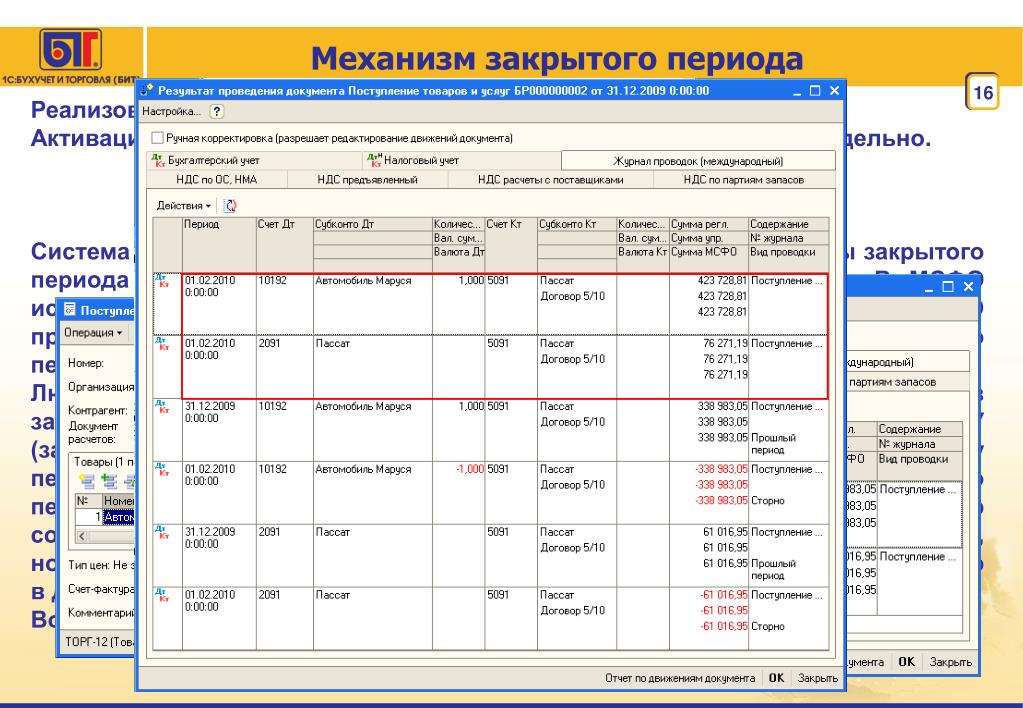Click Отчет по движениям документа button
The image size is (1023, 708).
681,677
